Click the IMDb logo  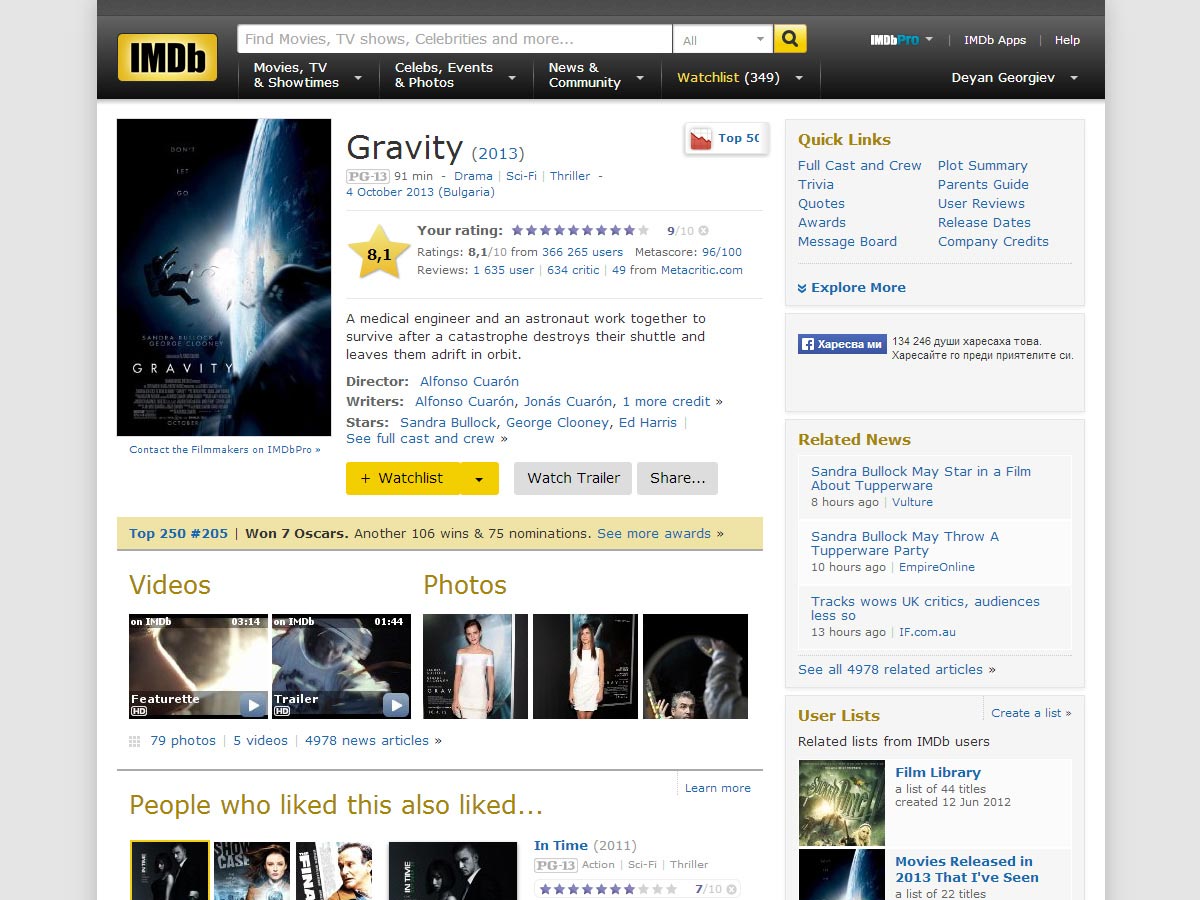167,57
